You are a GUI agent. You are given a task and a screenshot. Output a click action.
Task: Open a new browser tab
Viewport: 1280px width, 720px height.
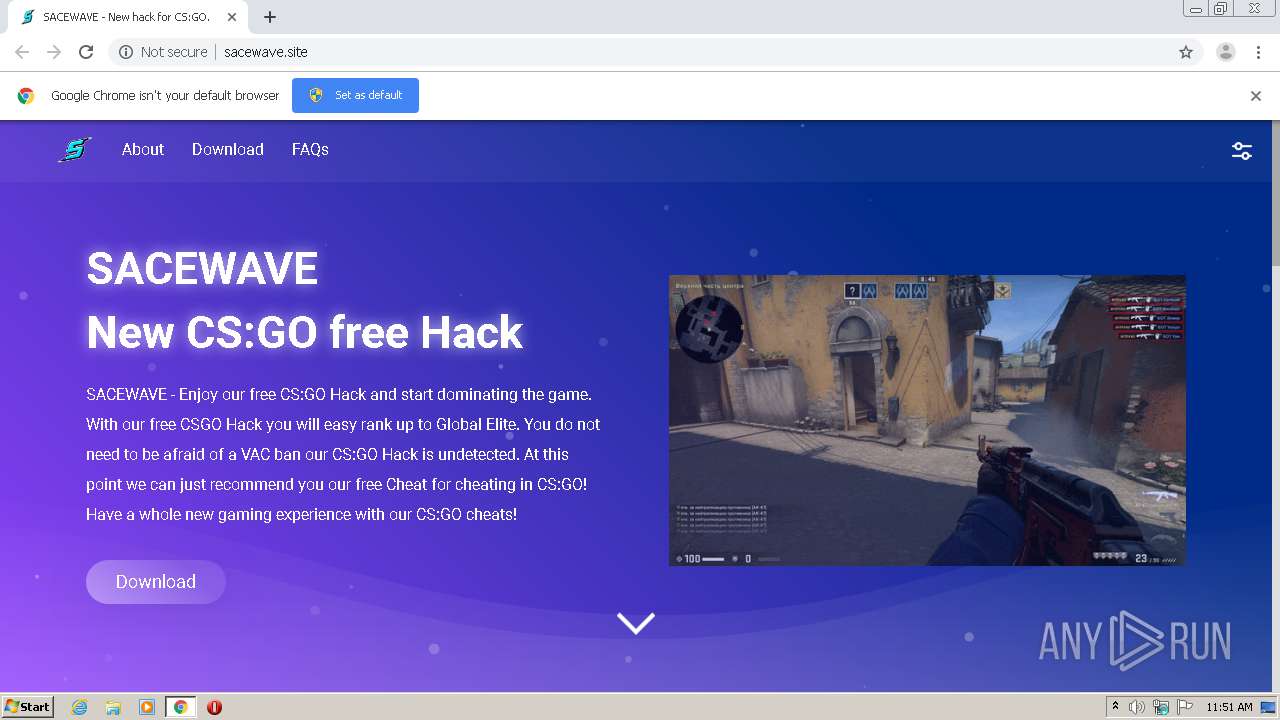[270, 17]
